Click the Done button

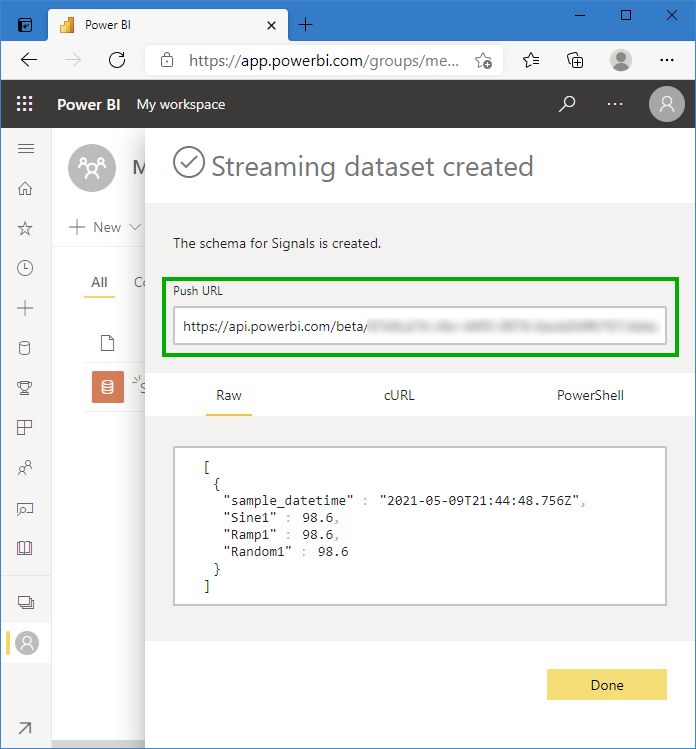pos(607,685)
